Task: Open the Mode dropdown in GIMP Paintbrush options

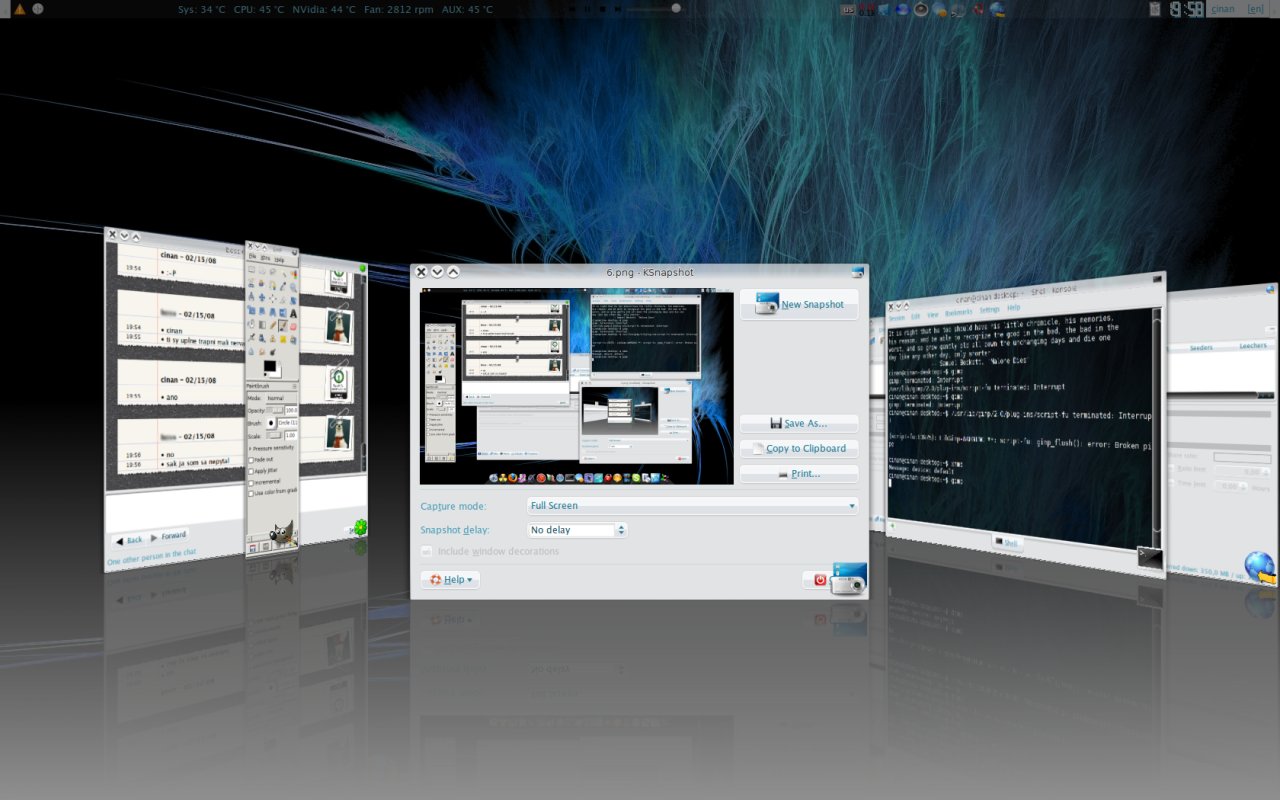Action: click(x=282, y=398)
